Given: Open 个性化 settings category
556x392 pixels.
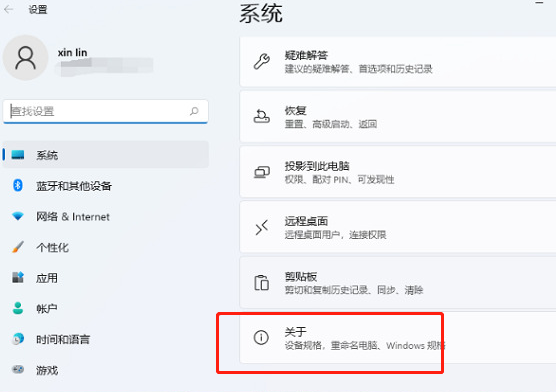Looking at the screenshot, I should (x=106, y=247).
